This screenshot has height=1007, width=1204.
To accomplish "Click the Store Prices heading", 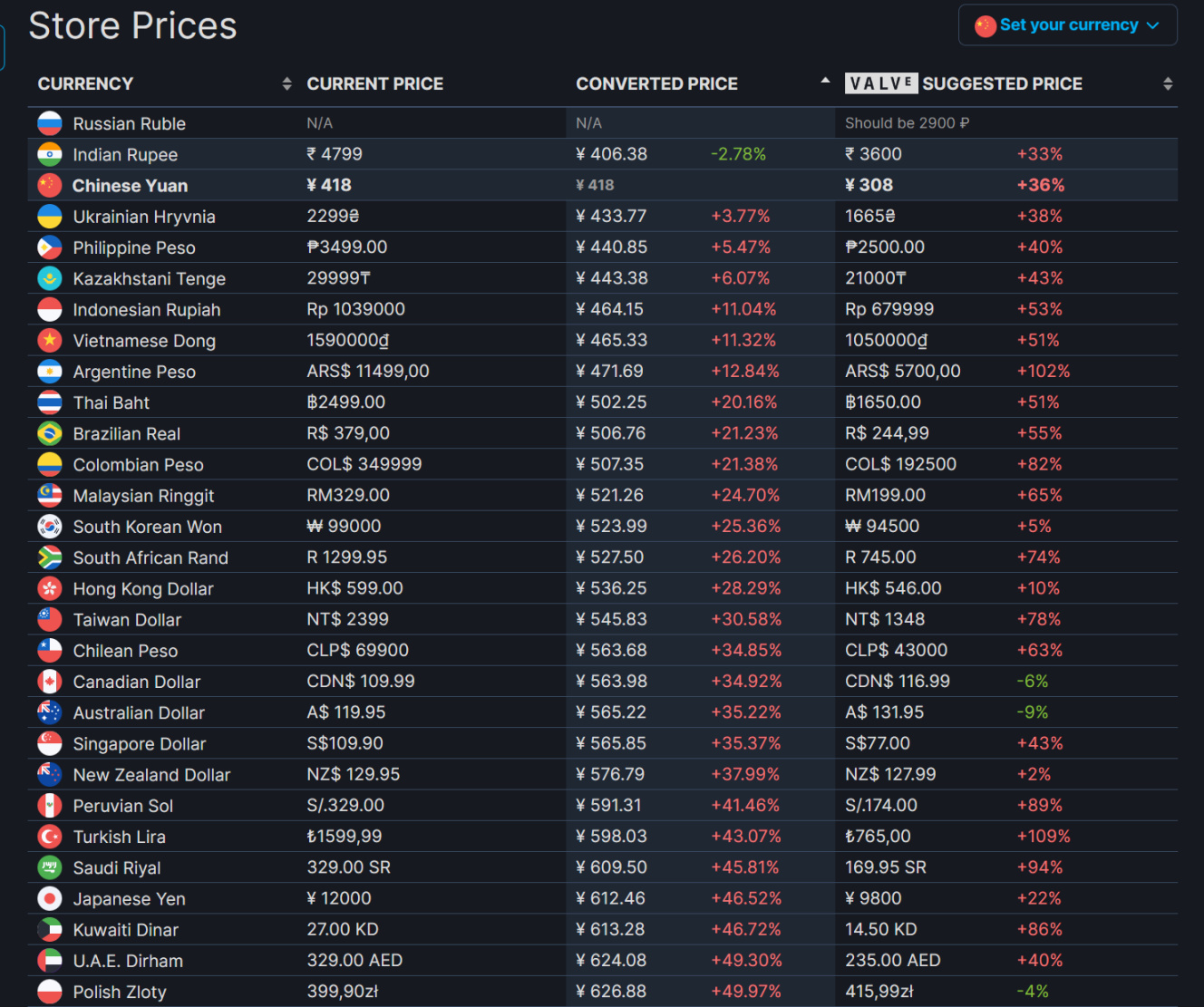I will [x=132, y=25].
